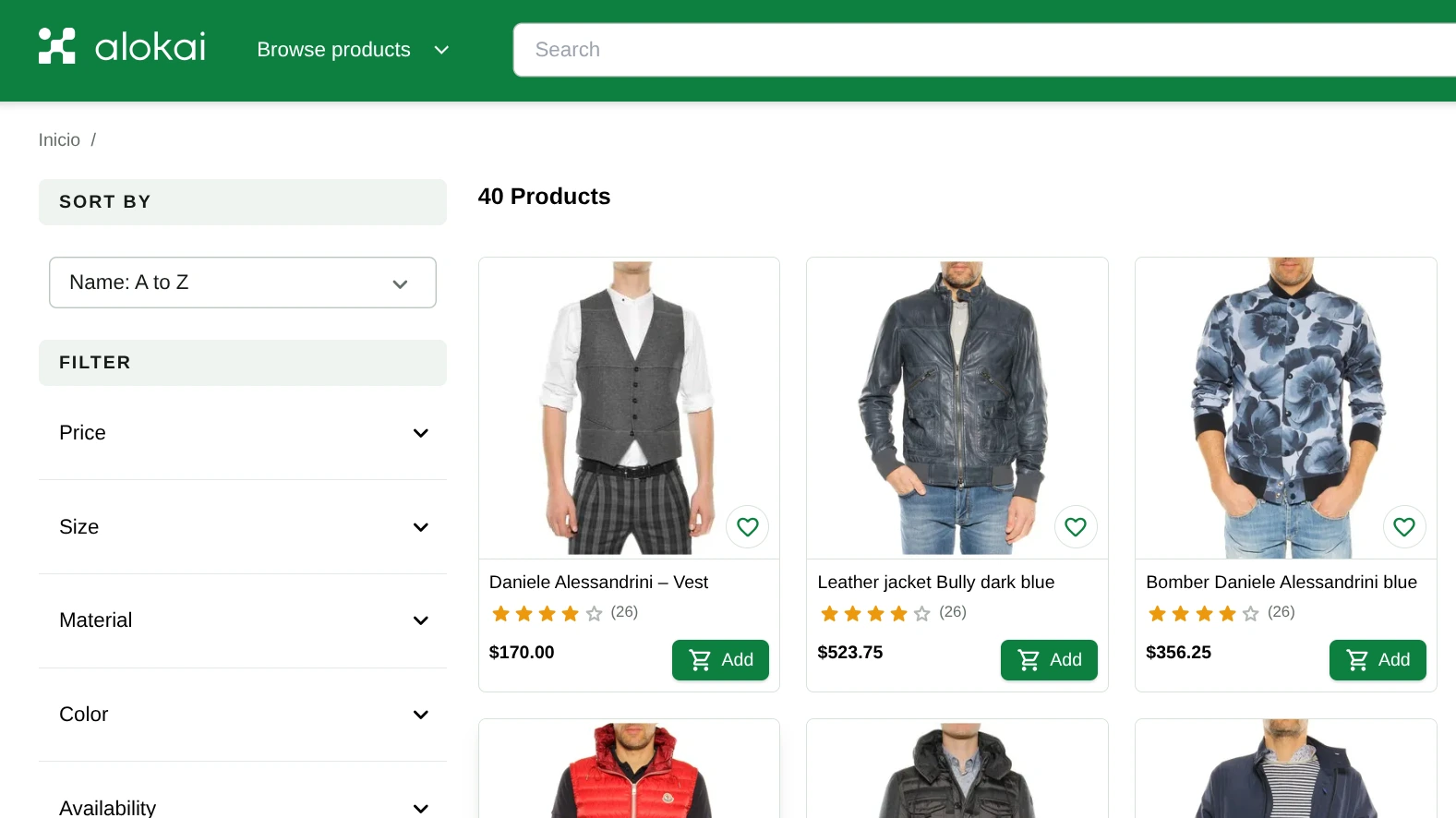Click cart icon for Leather jacket Bully
The image size is (1456, 818).
point(1029,660)
